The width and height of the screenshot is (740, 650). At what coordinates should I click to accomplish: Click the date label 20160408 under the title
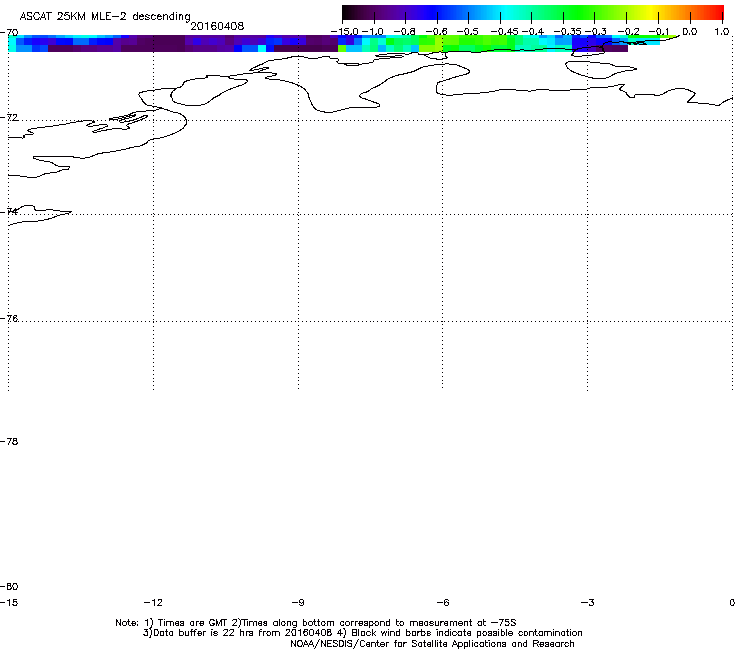[217, 26]
